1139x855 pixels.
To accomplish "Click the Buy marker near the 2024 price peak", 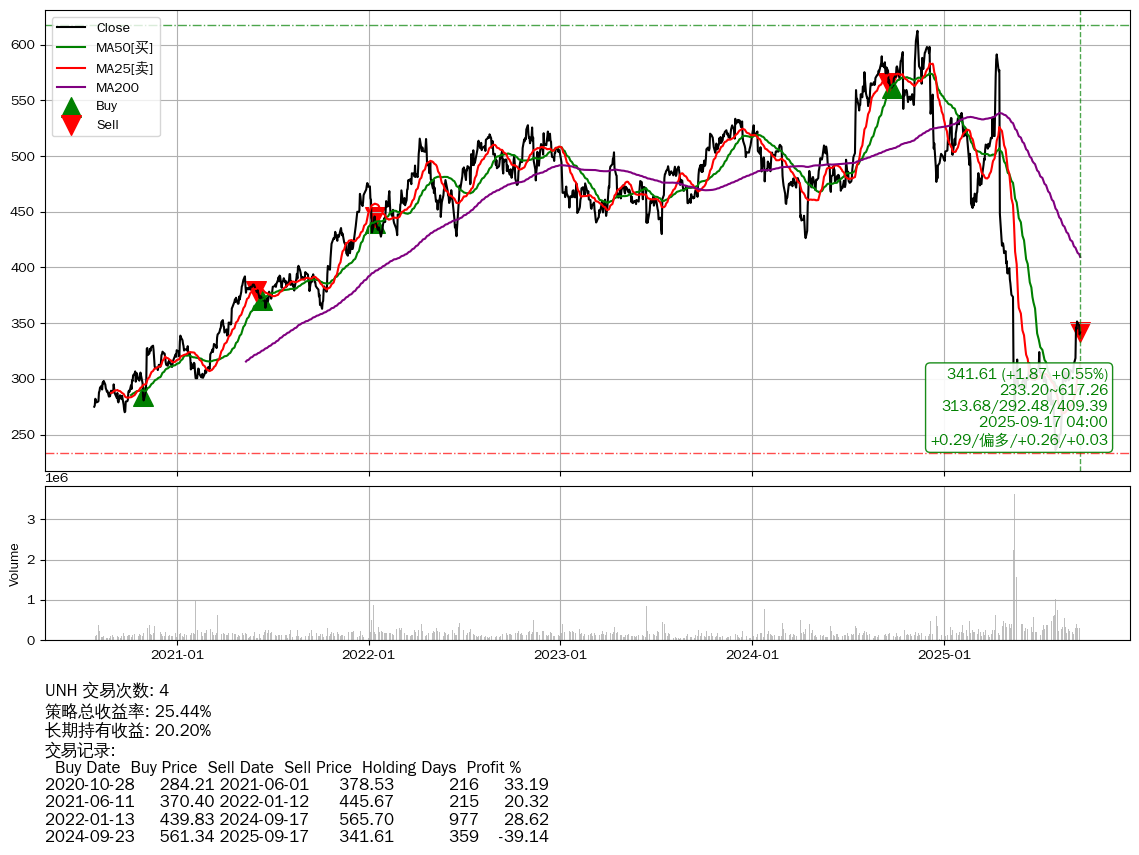I will [x=892, y=89].
